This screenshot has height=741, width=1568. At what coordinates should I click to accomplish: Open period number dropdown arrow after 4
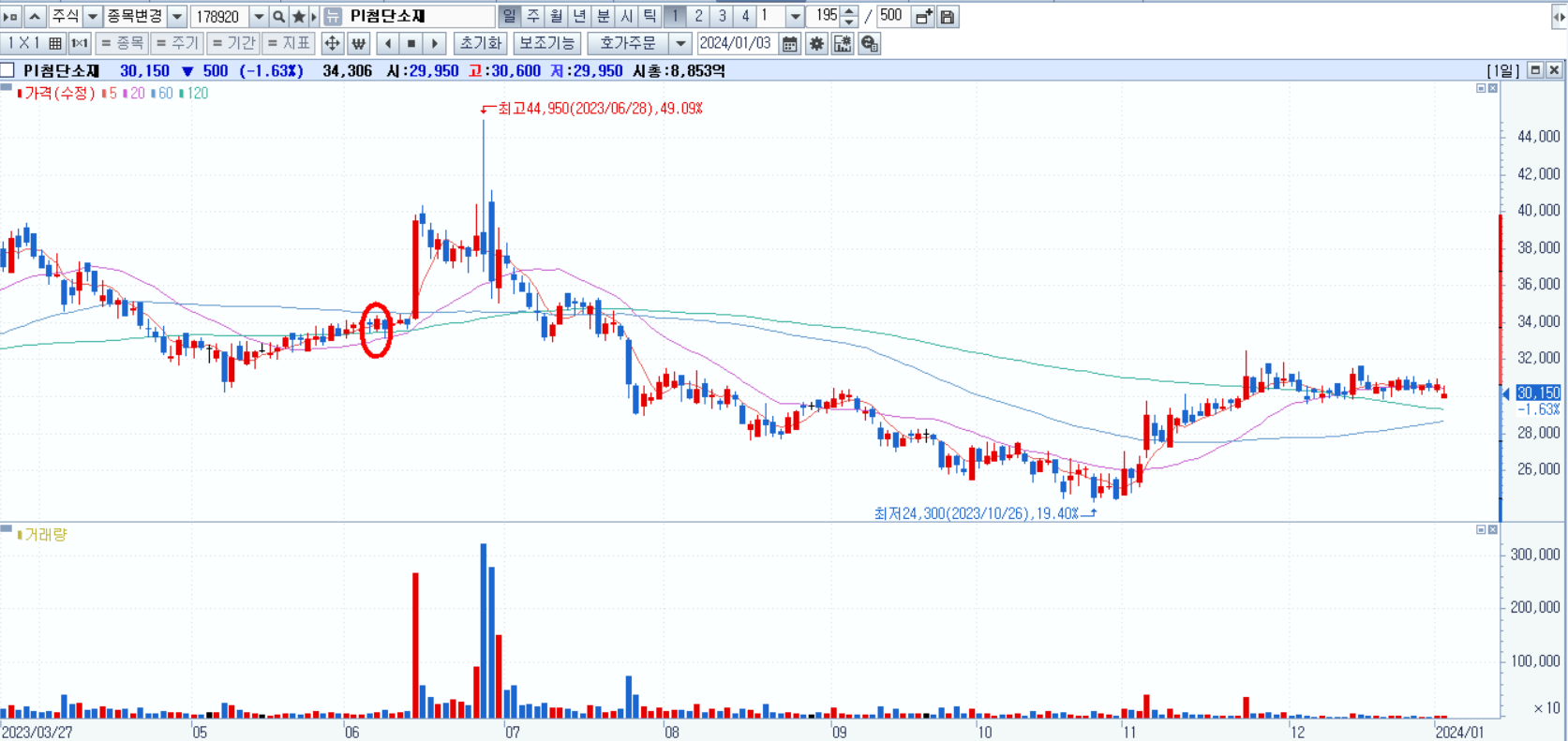(795, 17)
